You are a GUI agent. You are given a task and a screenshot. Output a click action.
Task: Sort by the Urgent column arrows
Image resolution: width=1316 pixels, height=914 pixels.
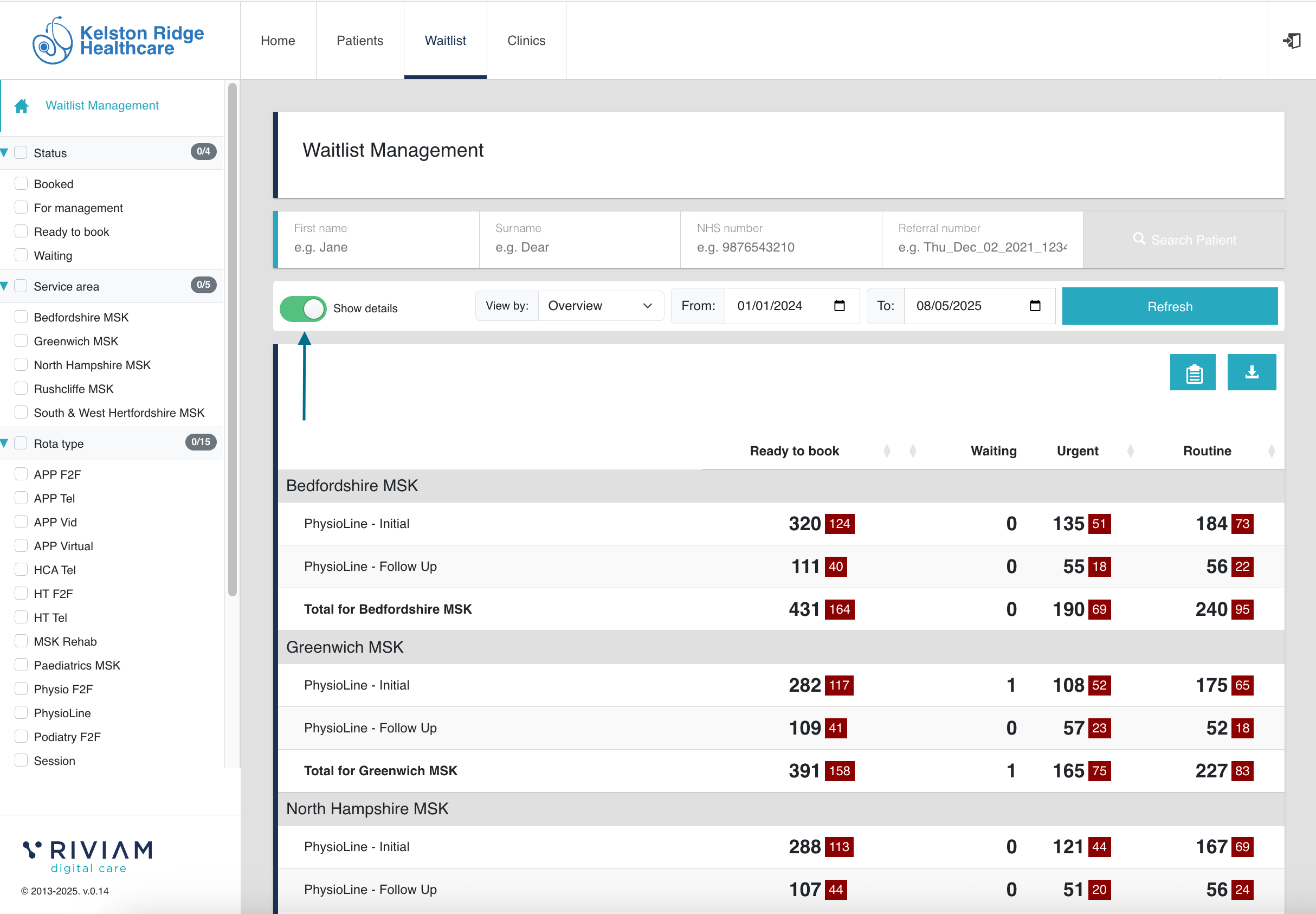1130,451
